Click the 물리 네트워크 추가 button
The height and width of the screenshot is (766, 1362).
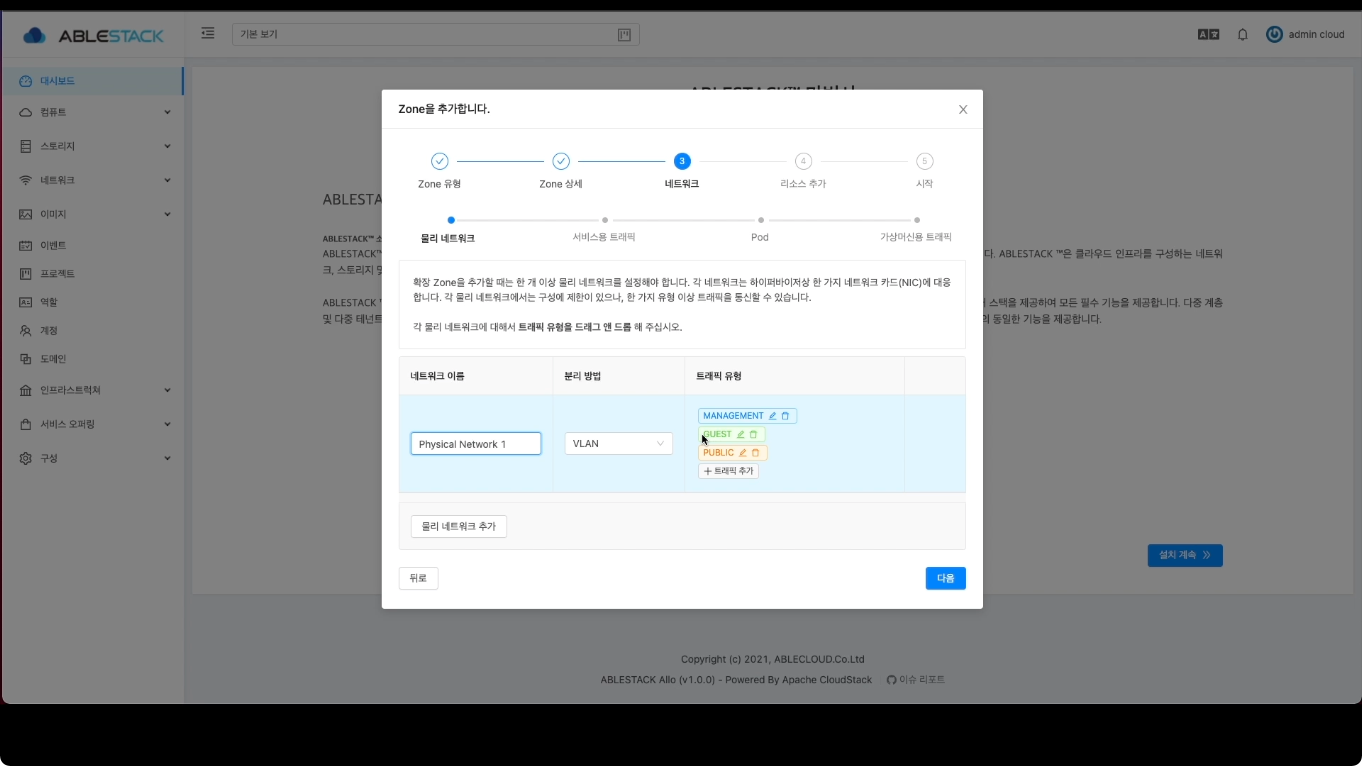[459, 526]
